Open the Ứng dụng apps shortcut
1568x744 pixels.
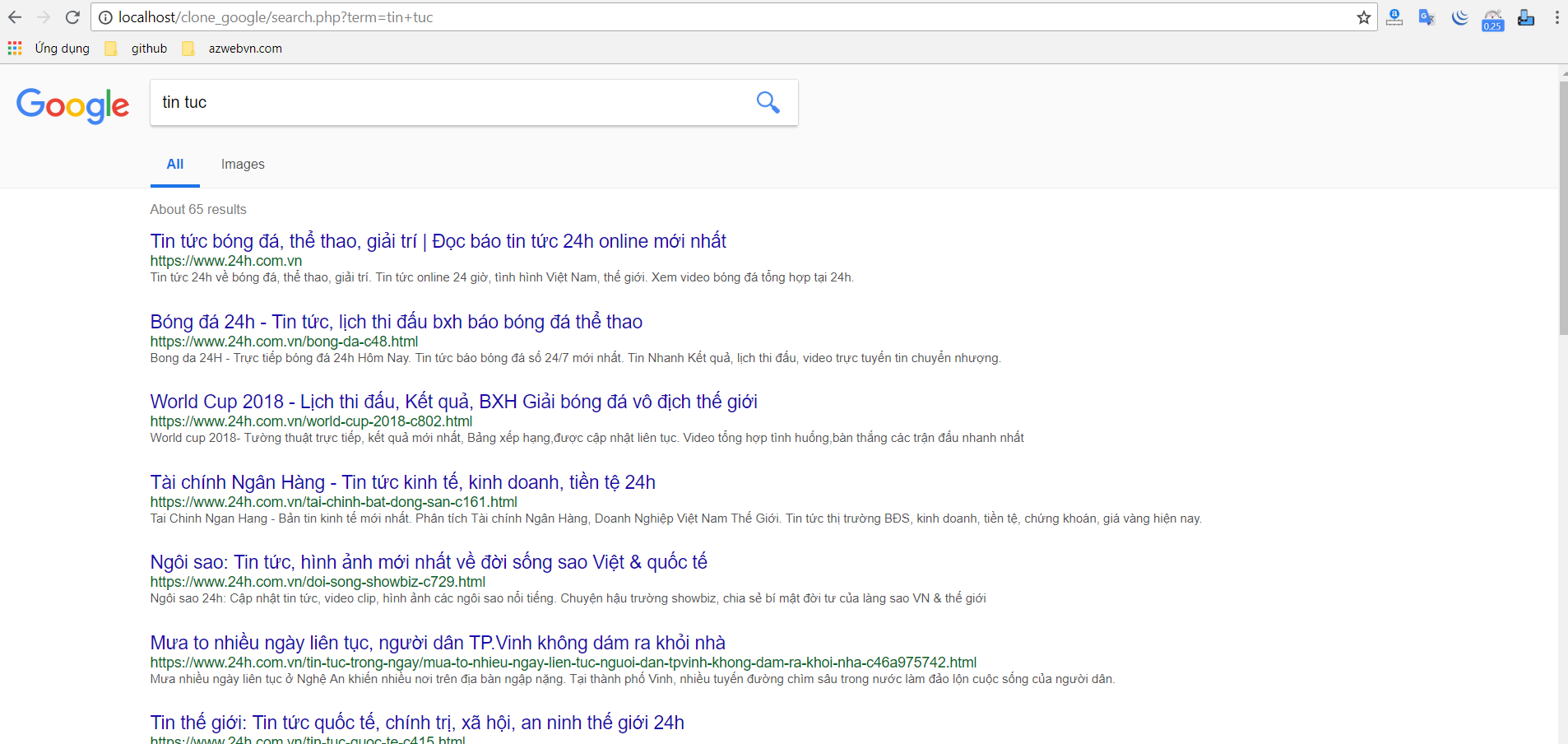point(49,49)
